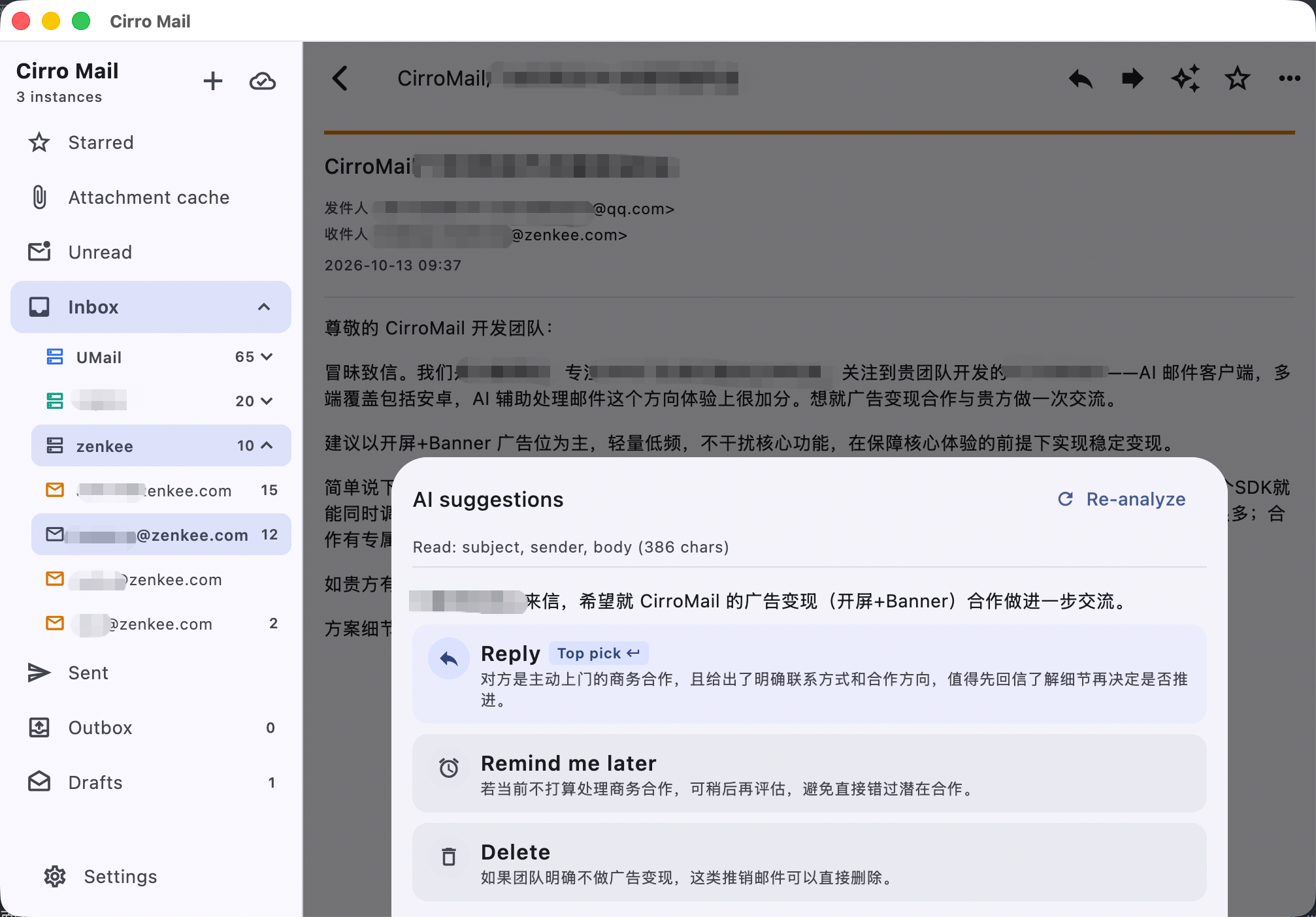This screenshot has width=1316, height=917.
Task: Open the cloud sync icon
Action: point(263,81)
